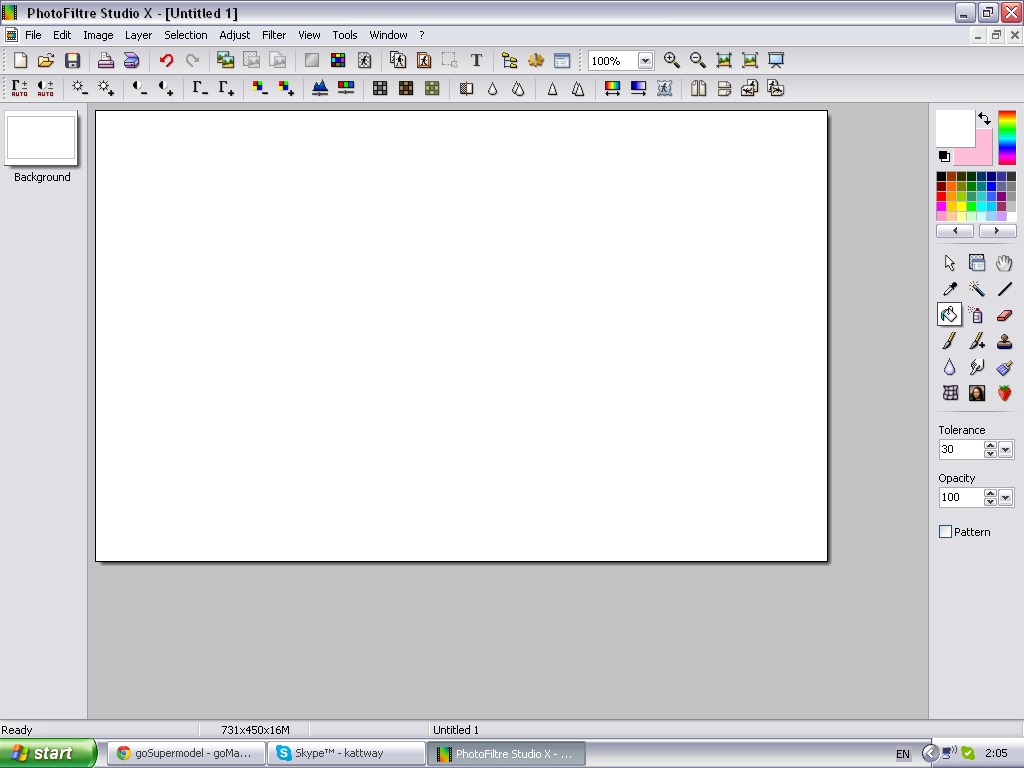Image resolution: width=1024 pixels, height=768 pixels.
Task: Decrease Opacity with the down spinner
Action: 990,502
